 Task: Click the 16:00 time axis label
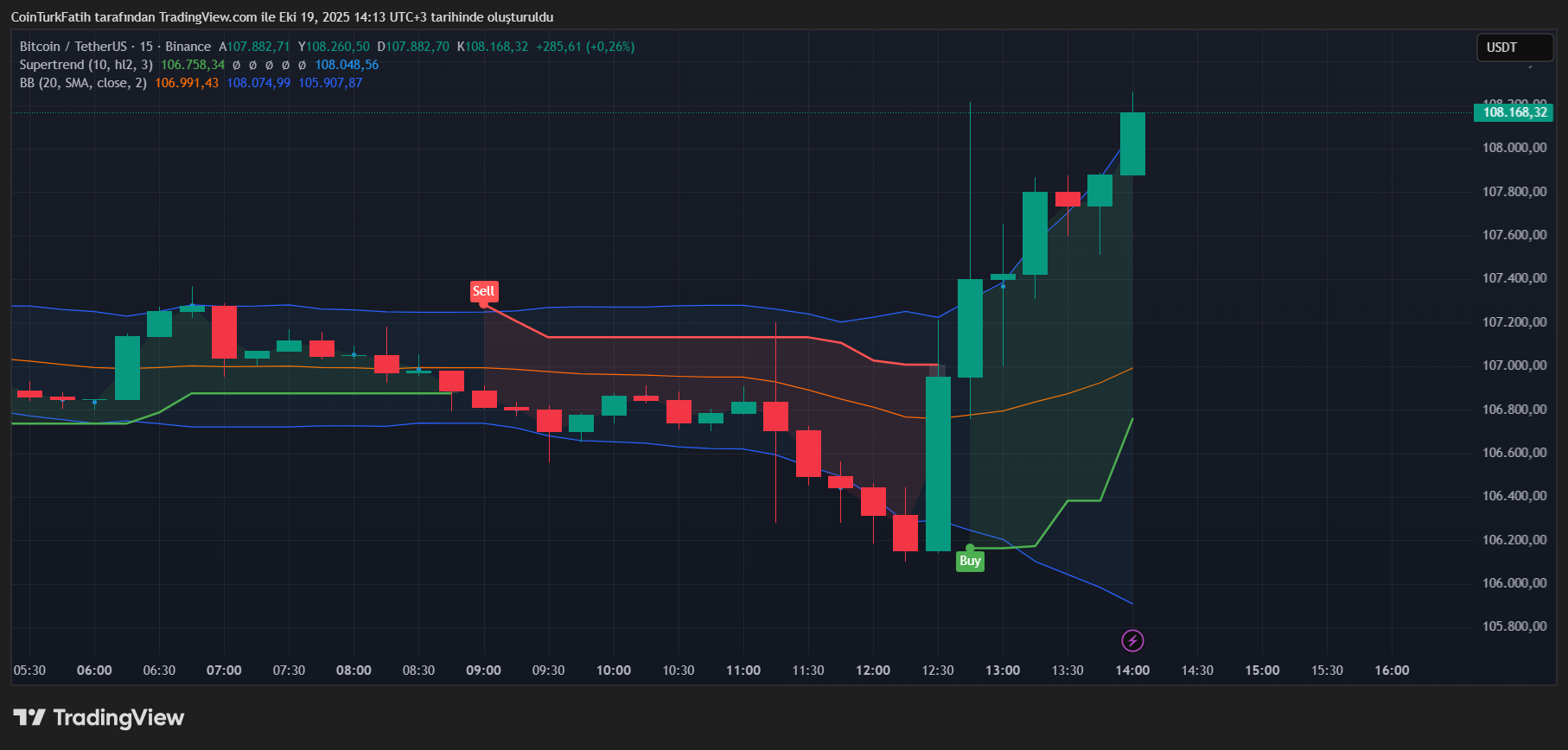tap(1392, 671)
